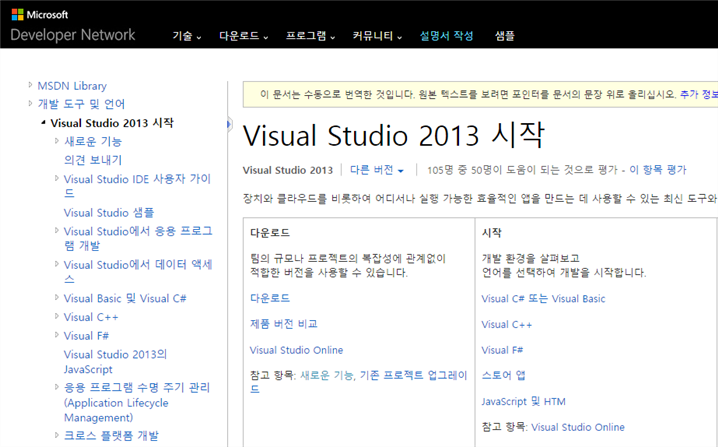Open 추가 정보 link in translation notice
This screenshot has width=718, height=447.
[699, 94]
